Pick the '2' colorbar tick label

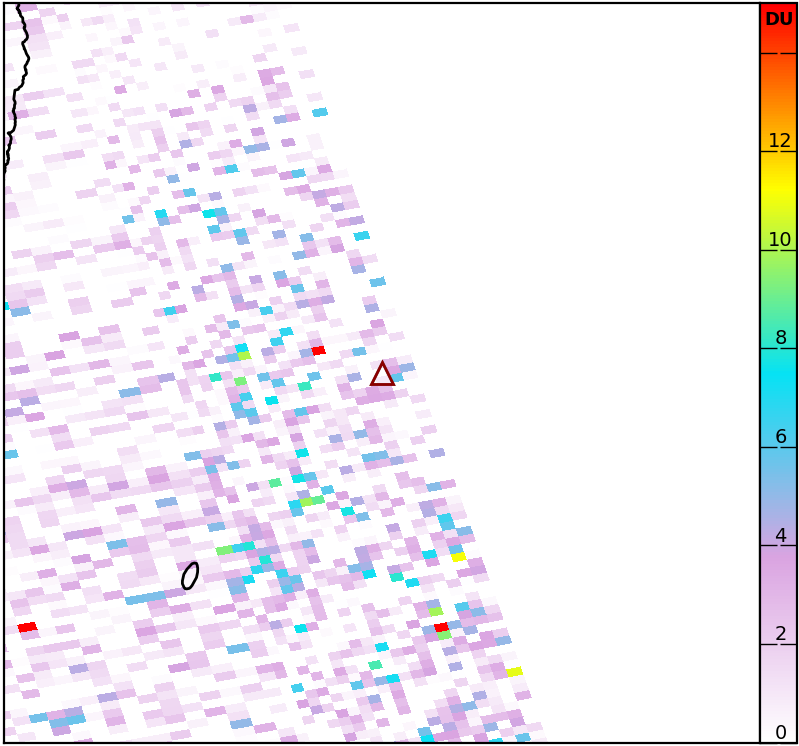click(x=781, y=633)
